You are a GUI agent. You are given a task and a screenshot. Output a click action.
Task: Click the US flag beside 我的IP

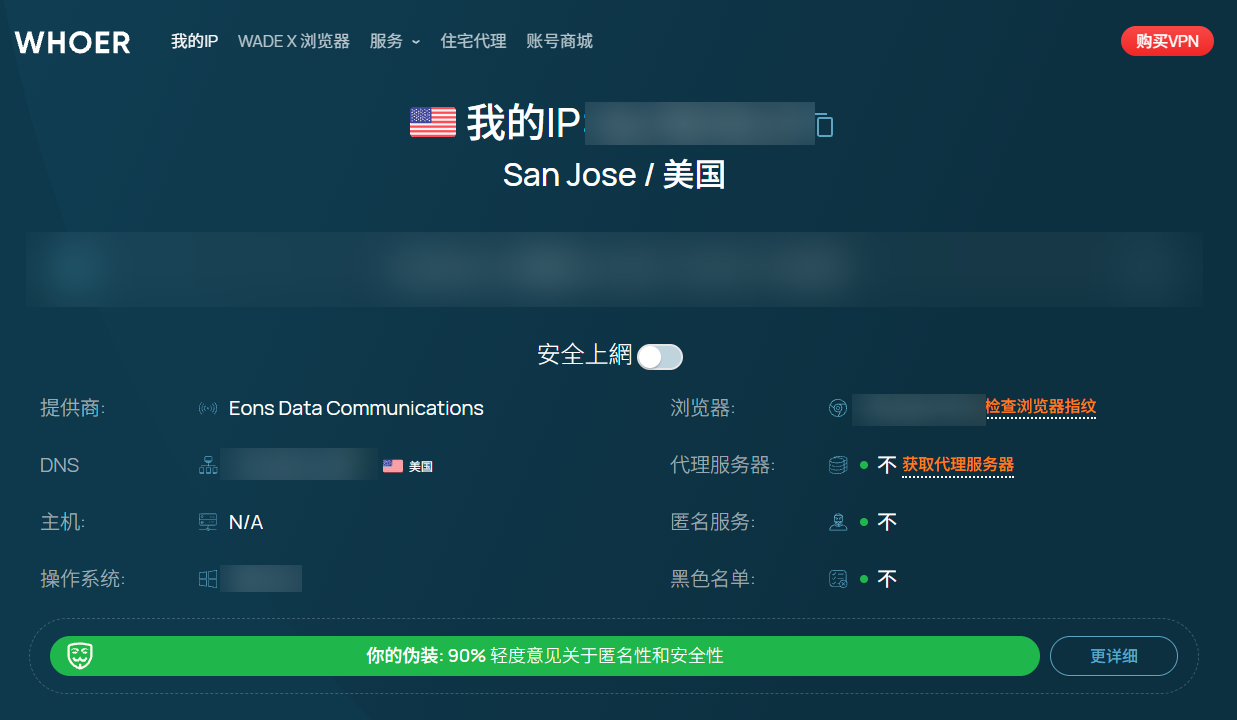pos(433,122)
